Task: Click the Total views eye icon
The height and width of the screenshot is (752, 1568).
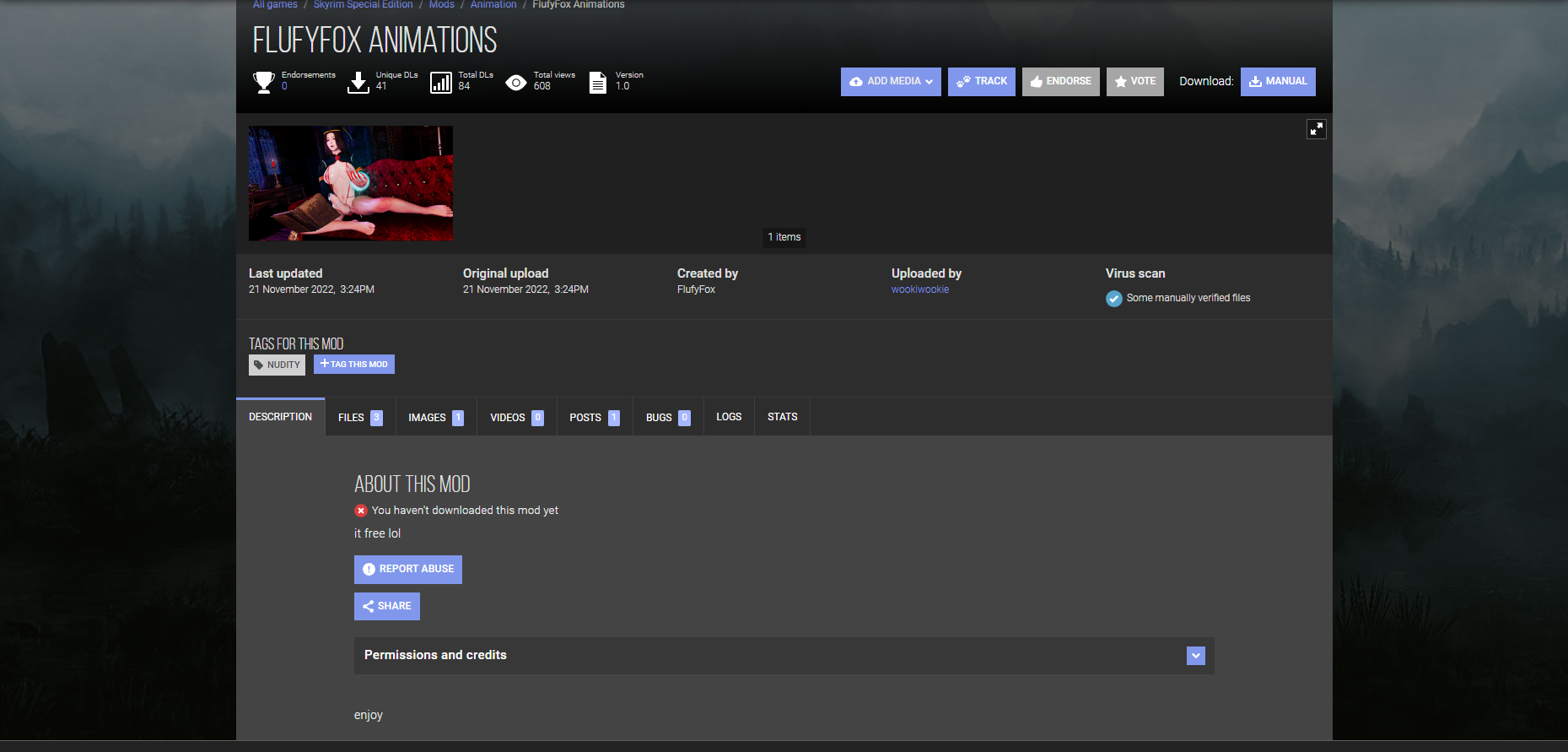Action: [516, 82]
